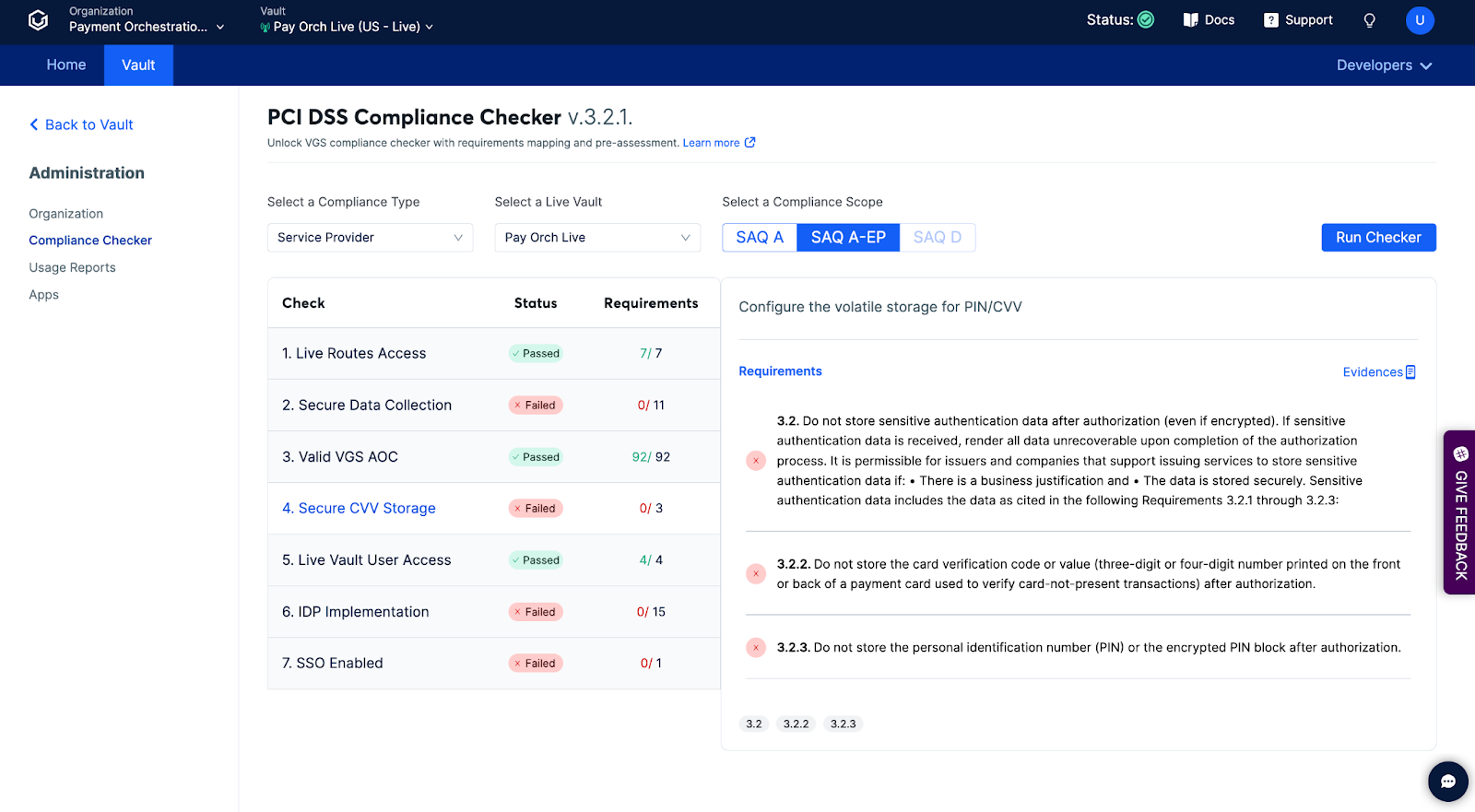Open the lightbulb tips icon
The image size is (1475, 812).
tap(1370, 20)
